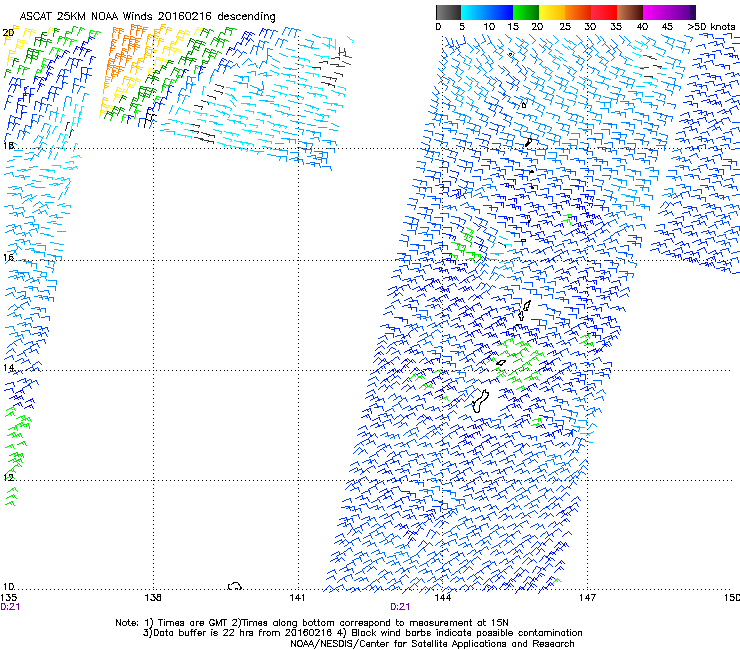Click the large Guam island outline
Viewport: 740px width, 650px height.
tap(480, 401)
